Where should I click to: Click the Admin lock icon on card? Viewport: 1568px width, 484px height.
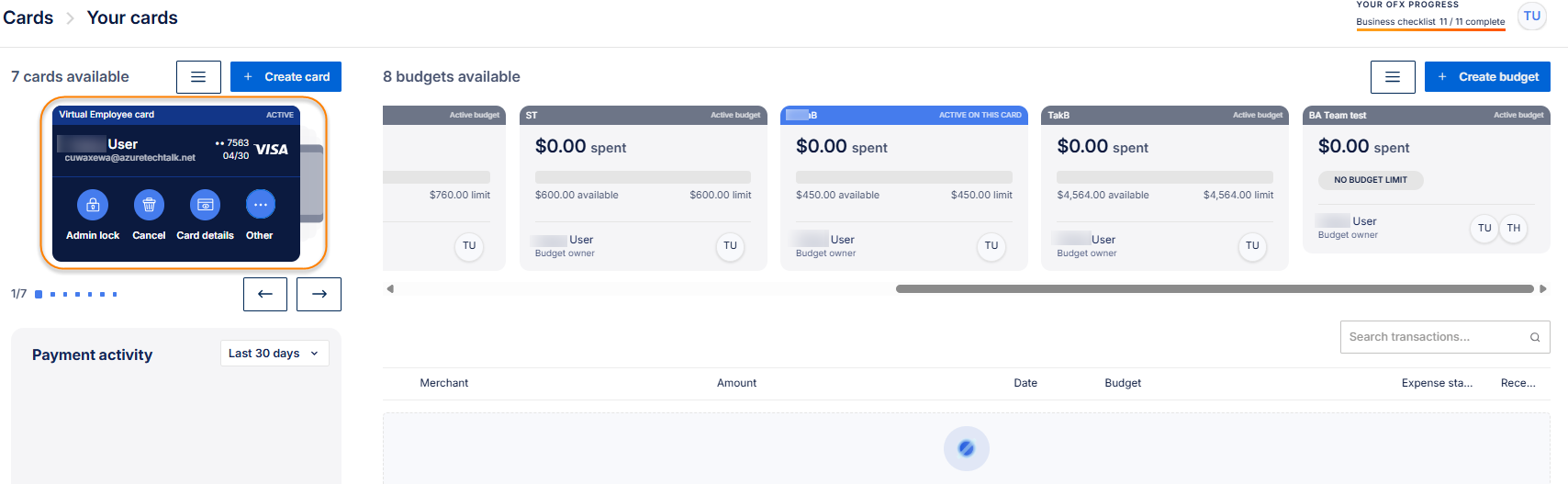click(93, 205)
